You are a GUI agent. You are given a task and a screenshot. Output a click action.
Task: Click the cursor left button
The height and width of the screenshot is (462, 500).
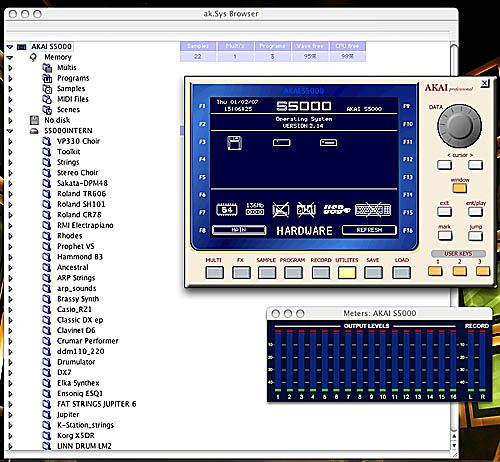[x=444, y=165]
